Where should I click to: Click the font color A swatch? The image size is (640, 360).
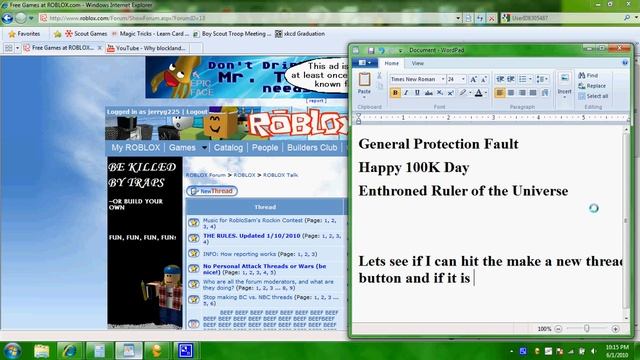tap(478, 93)
